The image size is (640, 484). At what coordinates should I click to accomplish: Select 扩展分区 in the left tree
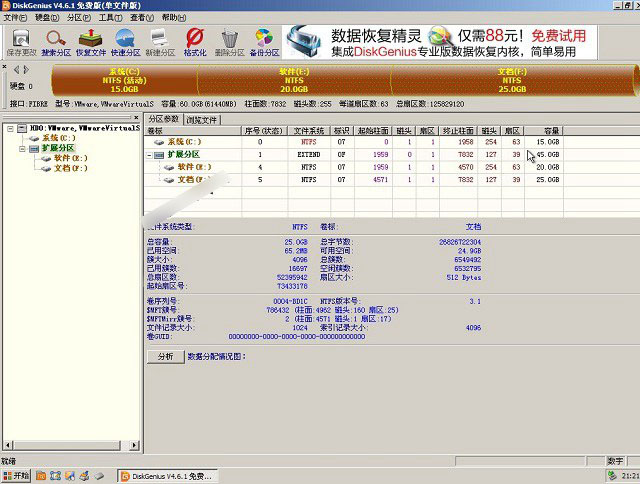(58, 148)
